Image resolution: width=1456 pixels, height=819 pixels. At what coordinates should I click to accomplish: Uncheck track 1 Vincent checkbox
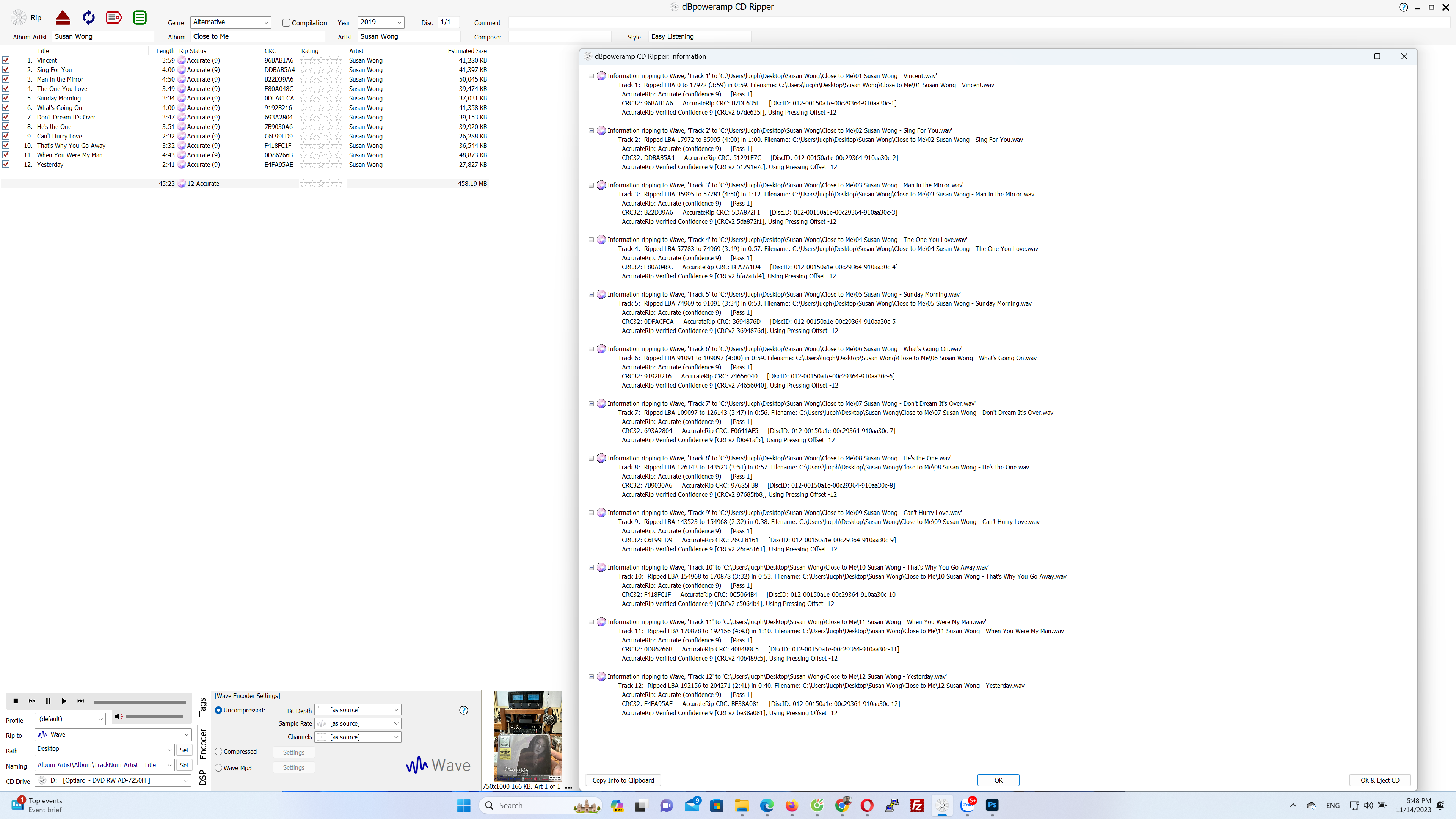coord(6,60)
